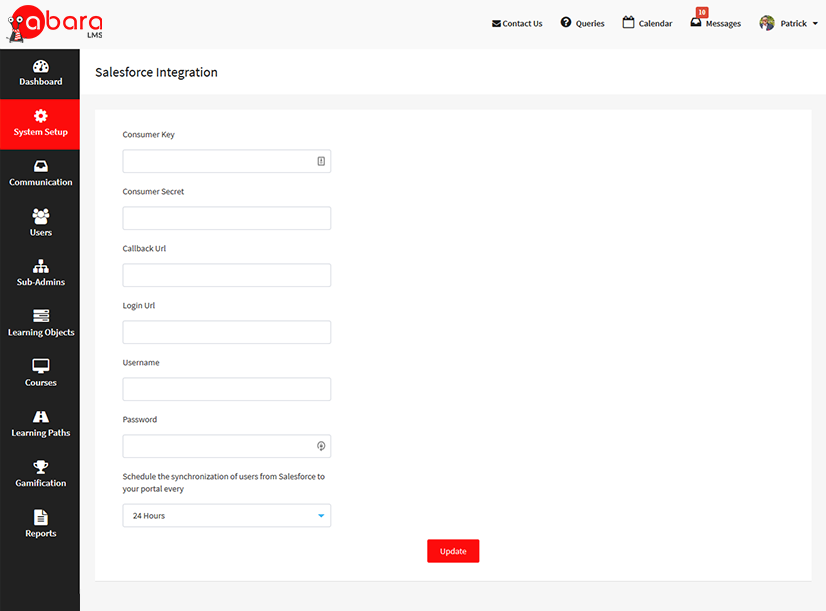Click the Callback Url label
This screenshot has height=611, width=826.
(144, 249)
